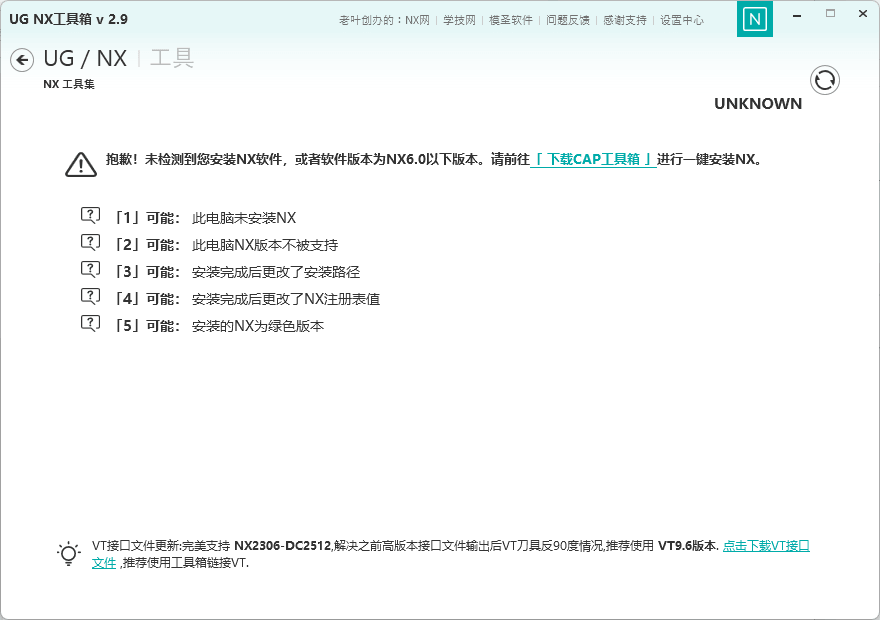Image resolution: width=880 pixels, height=620 pixels.
Task: Follow the 下载CAP工具箱 link
Action: [593, 159]
